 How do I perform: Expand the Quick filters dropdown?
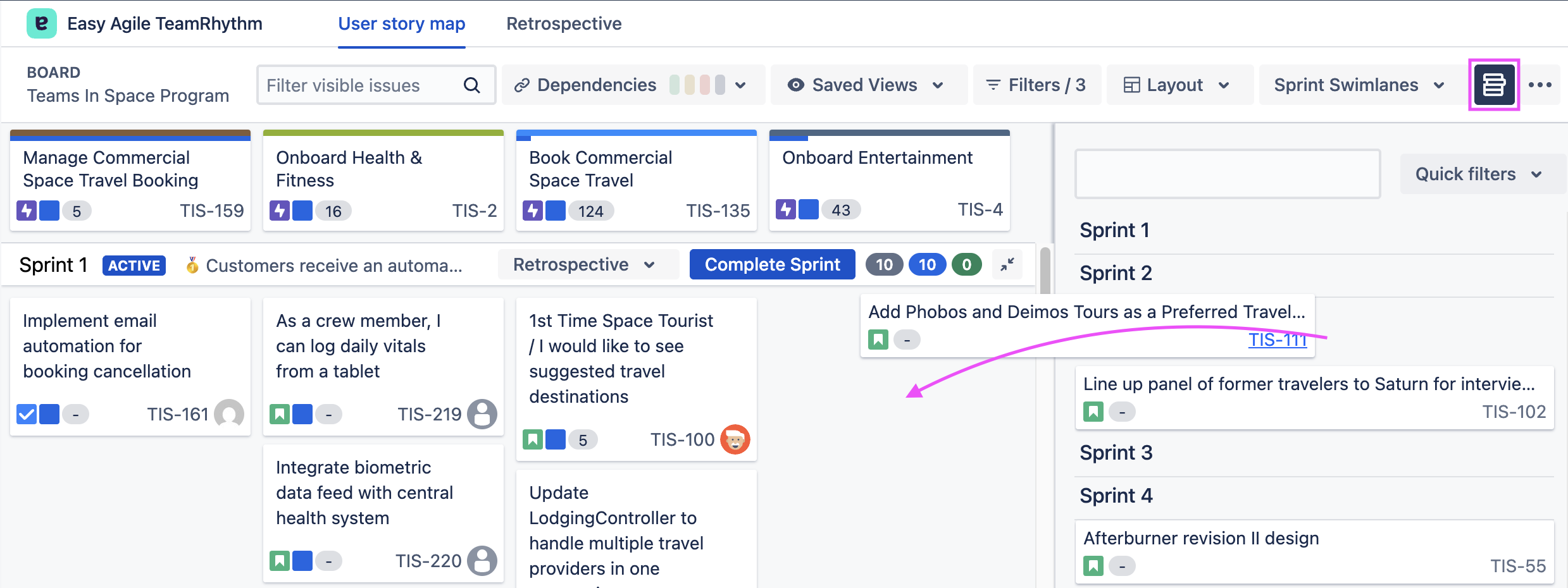(x=1478, y=174)
